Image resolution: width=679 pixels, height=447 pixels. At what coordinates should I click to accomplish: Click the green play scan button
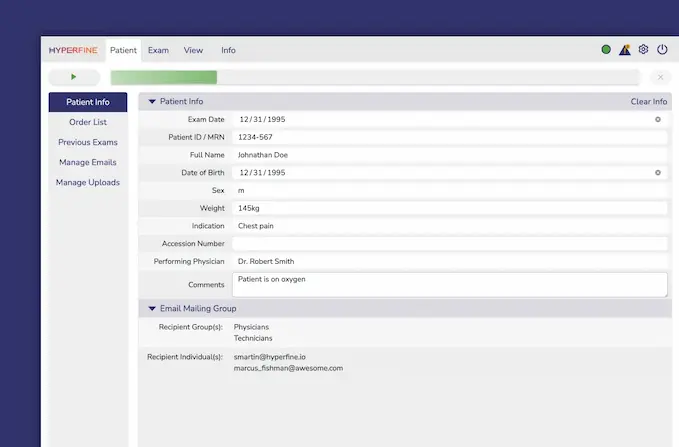[74, 77]
